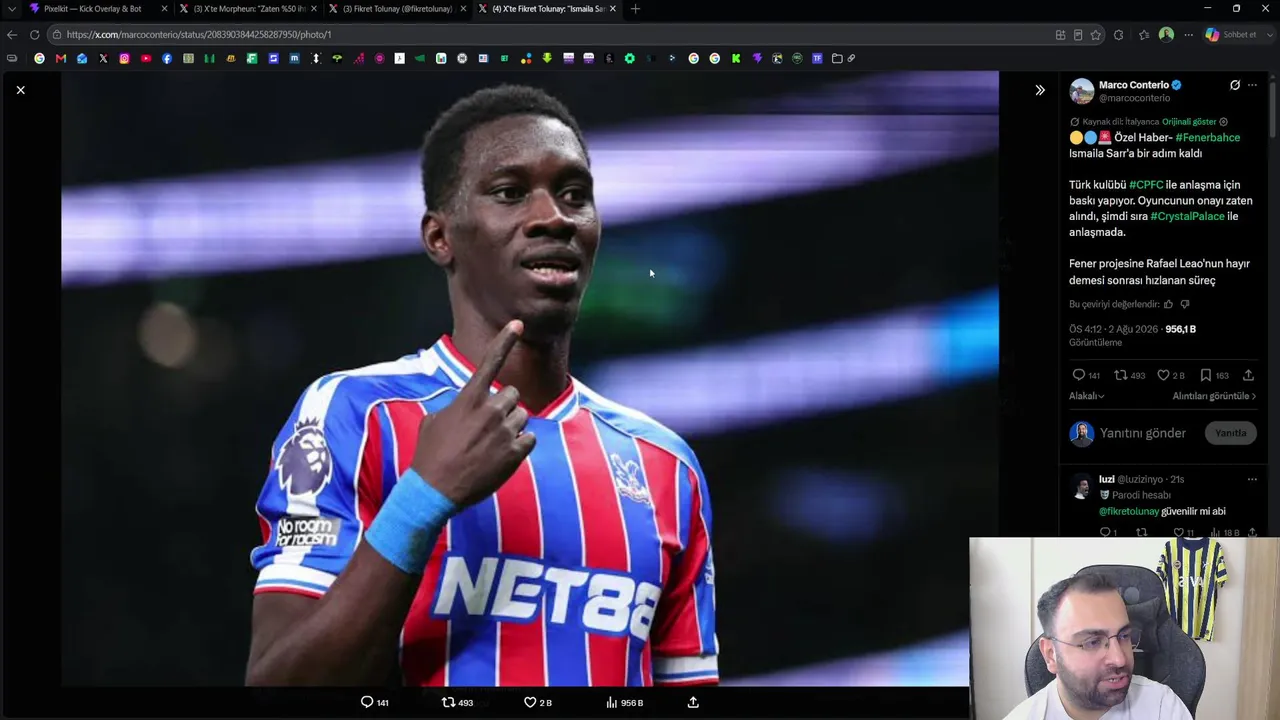Rate the translation with thumbs up
1280x720 pixels.
pyautogui.click(x=1168, y=304)
